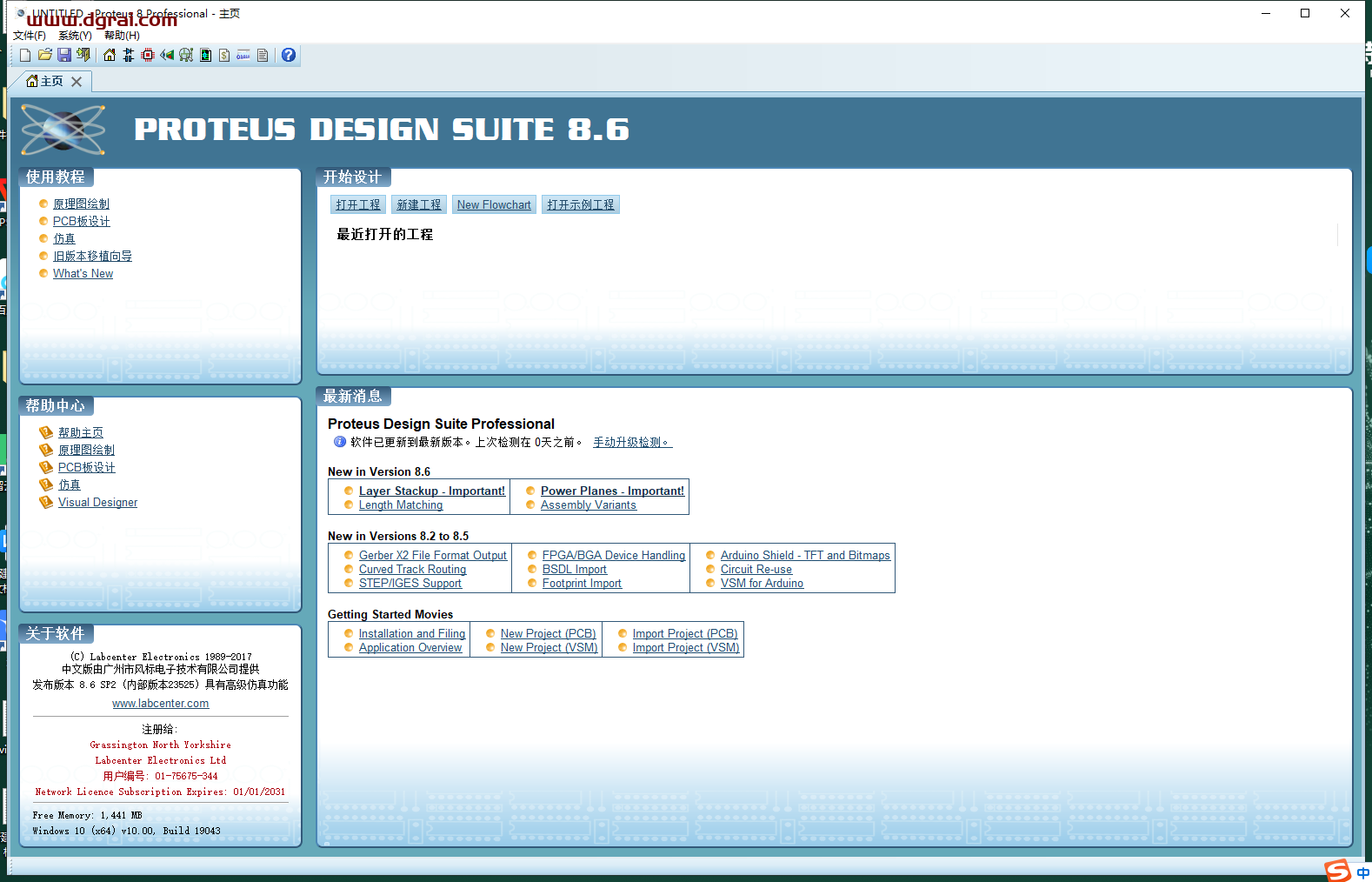The width and height of the screenshot is (1372, 882).
Task: Visit the www.labcenter.com link
Action: (160, 704)
